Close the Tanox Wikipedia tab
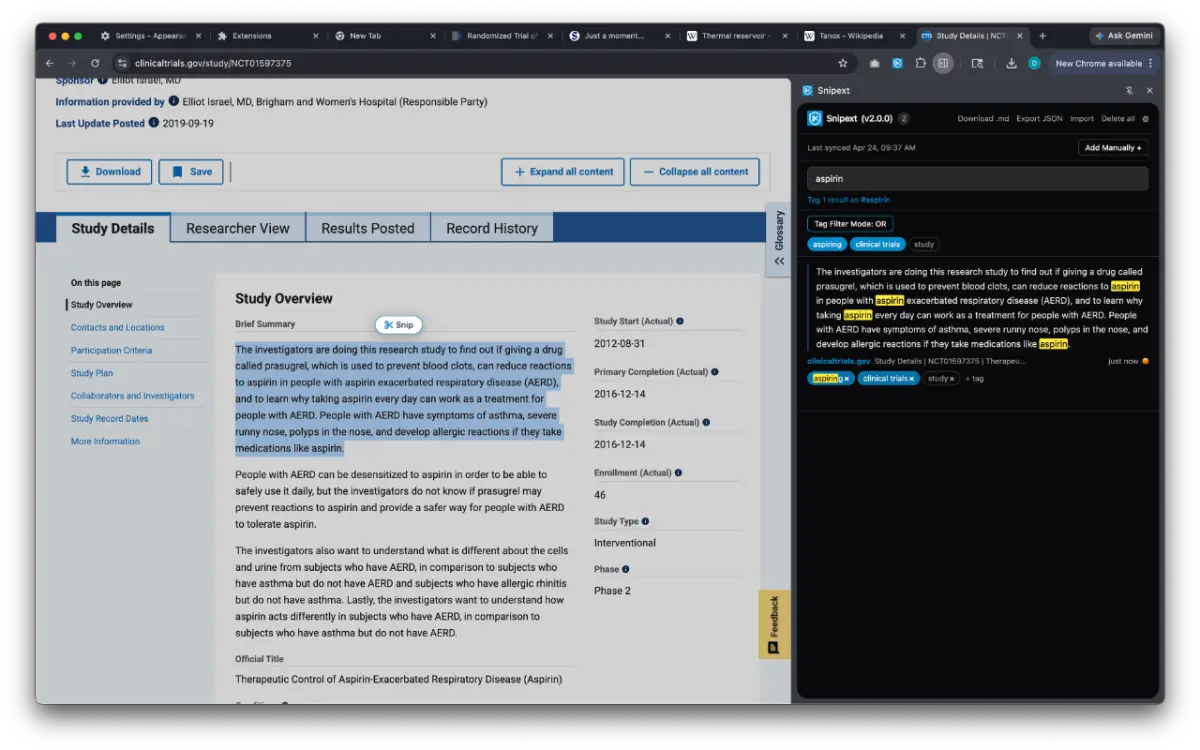Viewport: 1200px width, 750px height. pyautogui.click(x=903, y=36)
